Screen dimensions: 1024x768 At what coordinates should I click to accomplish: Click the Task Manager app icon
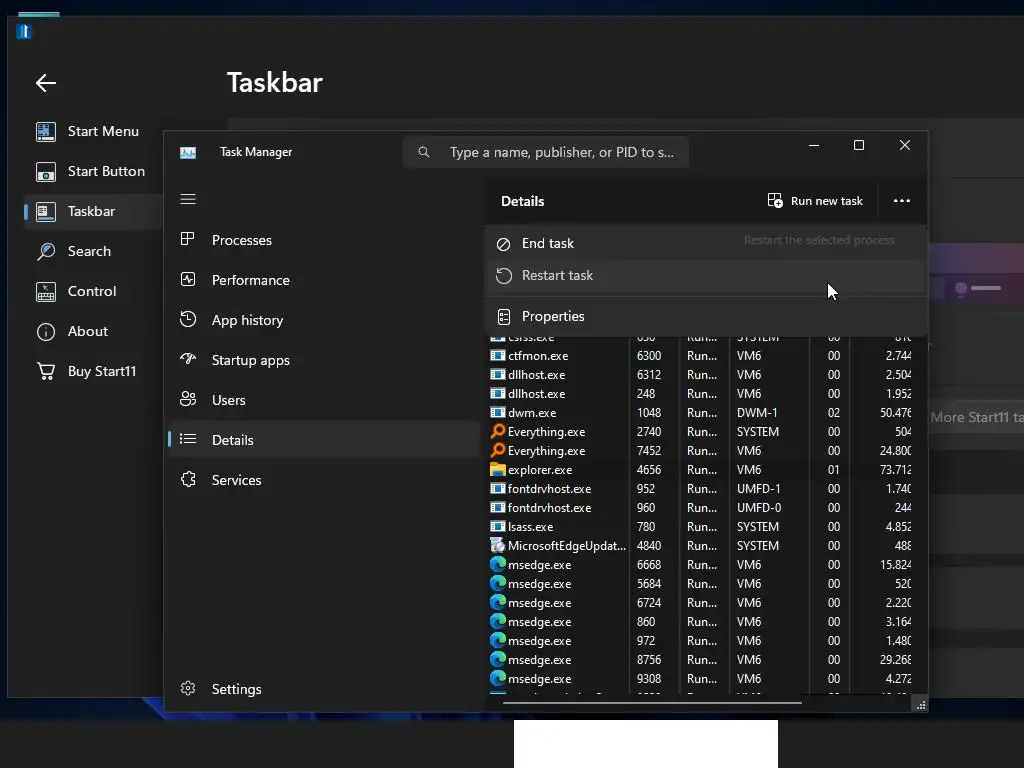(188, 152)
